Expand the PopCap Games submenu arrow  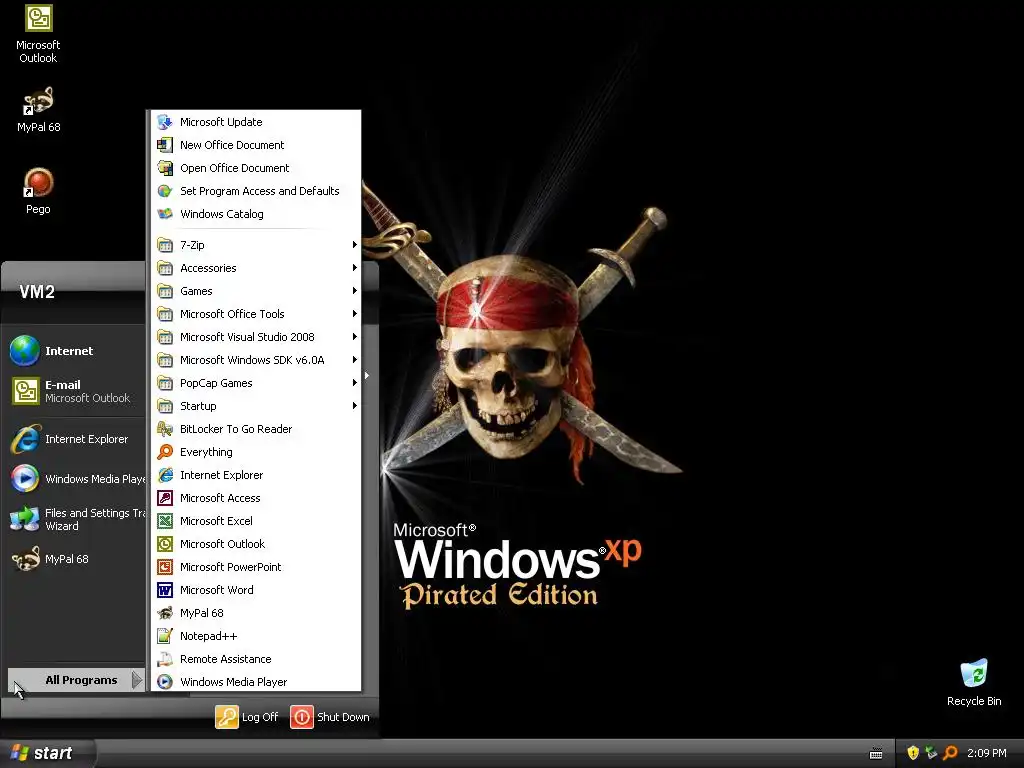coord(355,383)
